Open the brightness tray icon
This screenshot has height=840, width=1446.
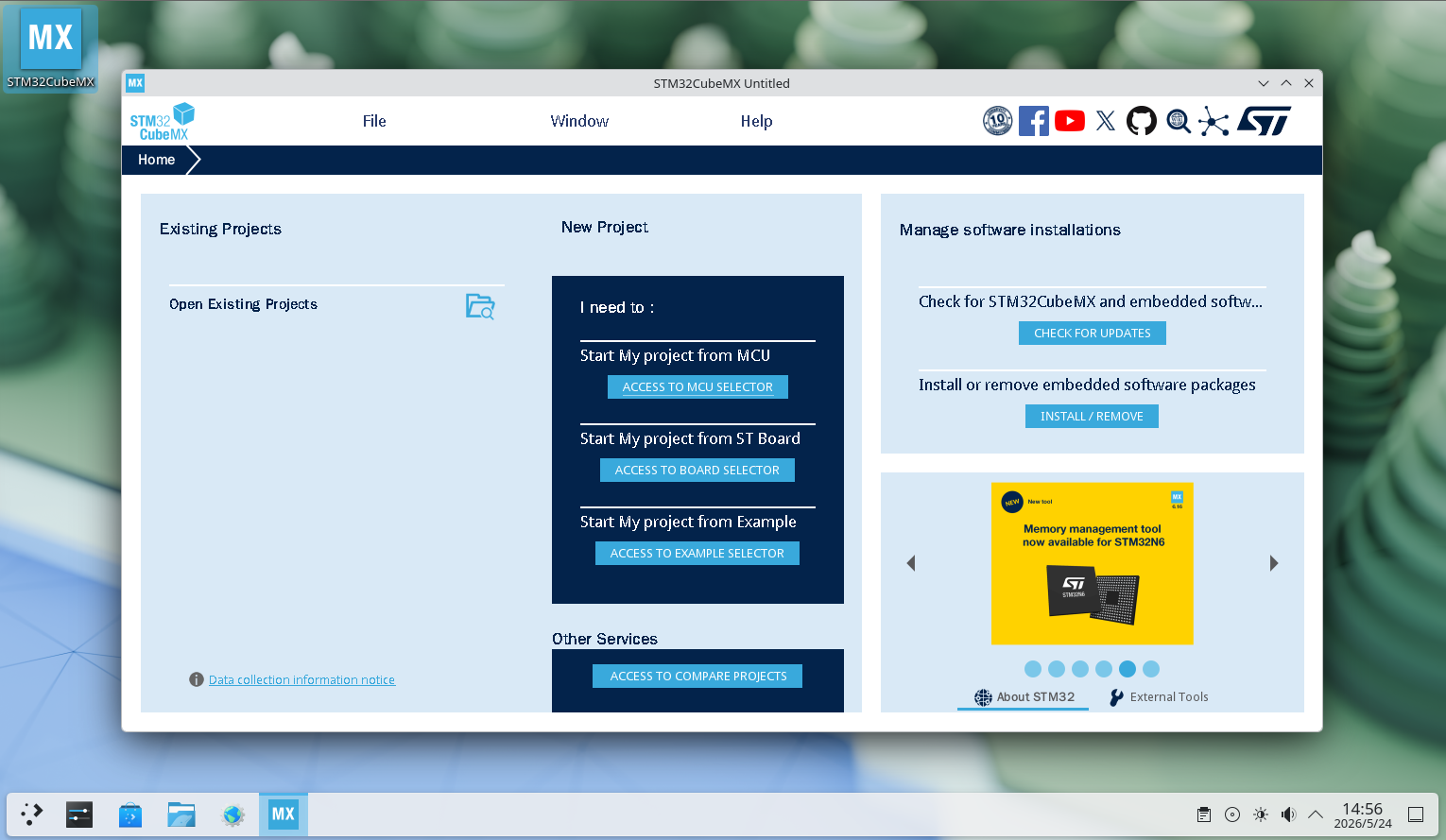1261,814
